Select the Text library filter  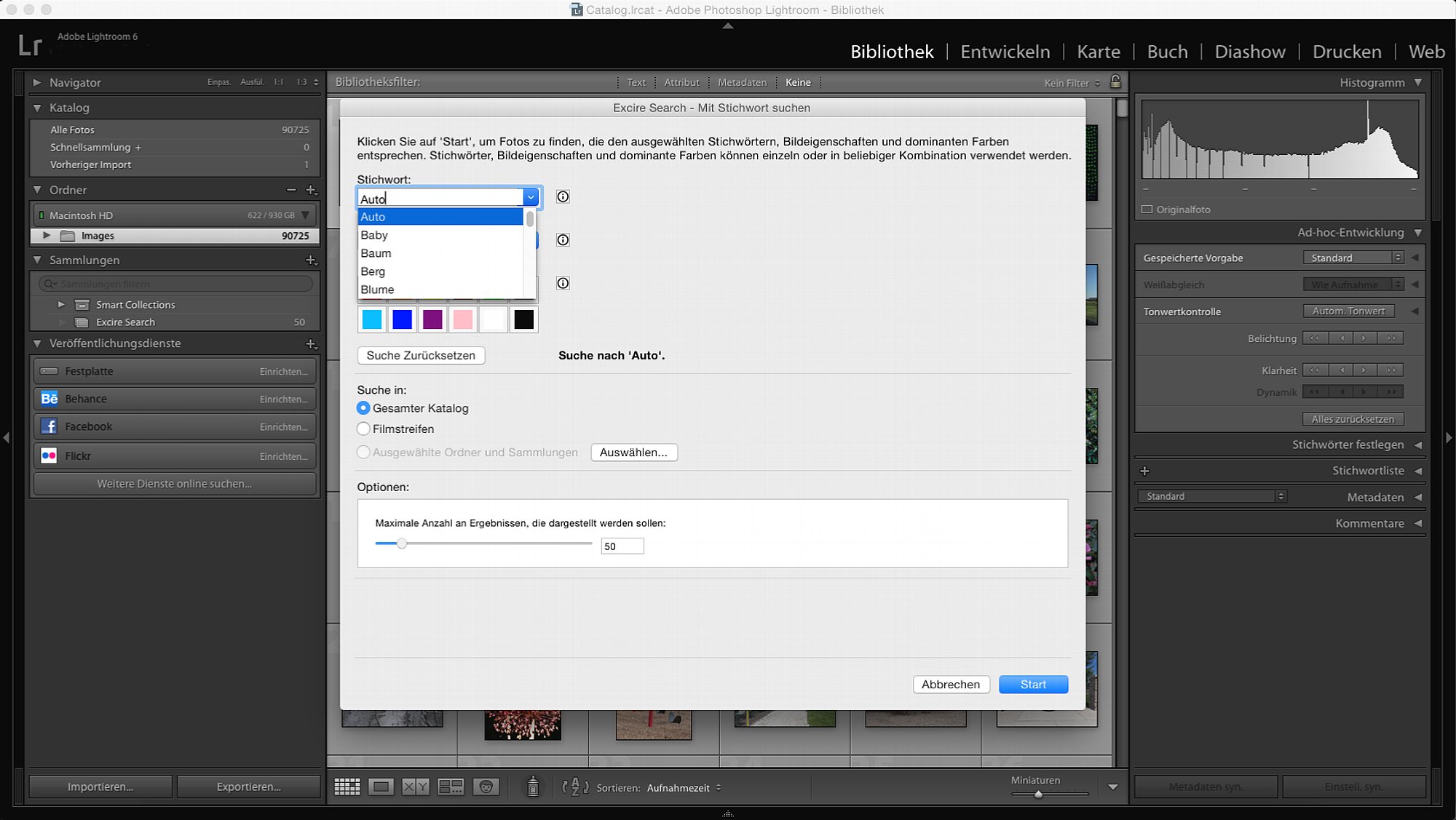636,82
